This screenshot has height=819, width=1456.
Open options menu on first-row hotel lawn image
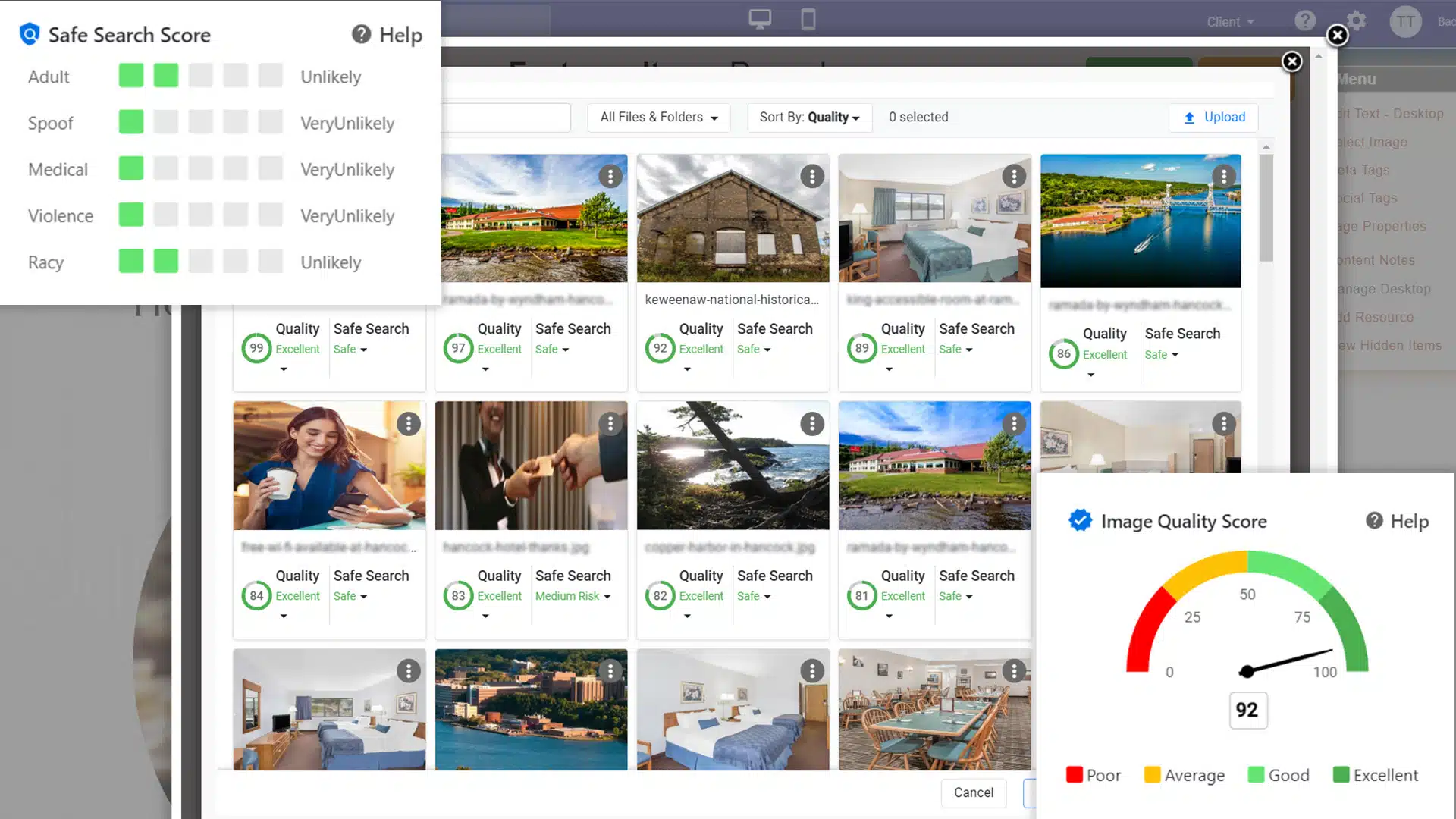[610, 177]
